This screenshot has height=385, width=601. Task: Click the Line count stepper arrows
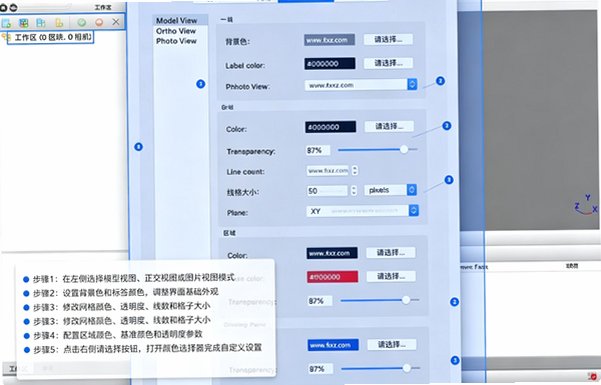coord(355,171)
